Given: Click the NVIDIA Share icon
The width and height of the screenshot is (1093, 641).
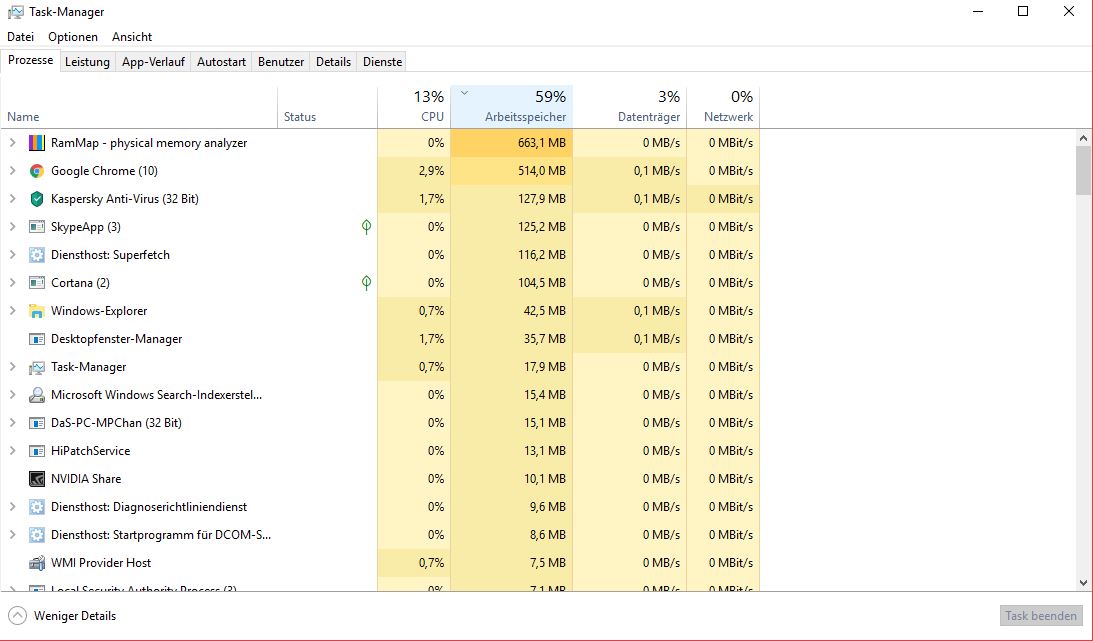Looking at the screenshot, I should coord(36,479).
